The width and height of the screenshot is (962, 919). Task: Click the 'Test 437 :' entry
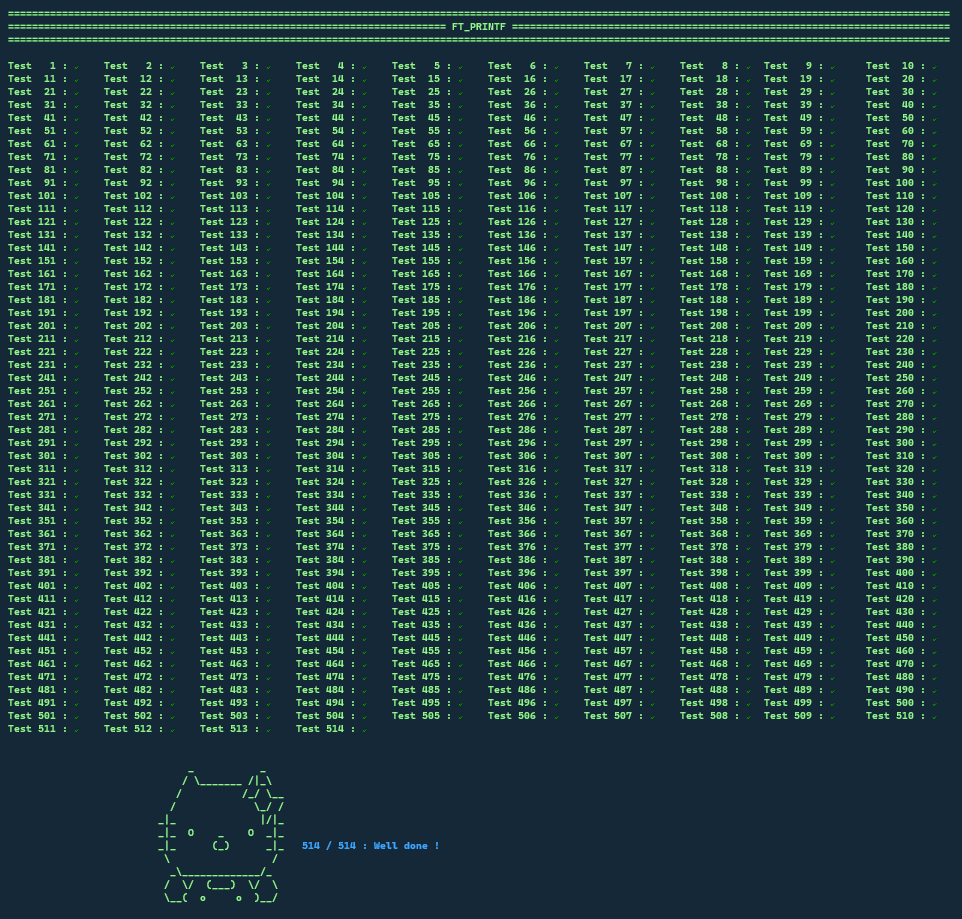pyautogui.click(x=614, y=625)
